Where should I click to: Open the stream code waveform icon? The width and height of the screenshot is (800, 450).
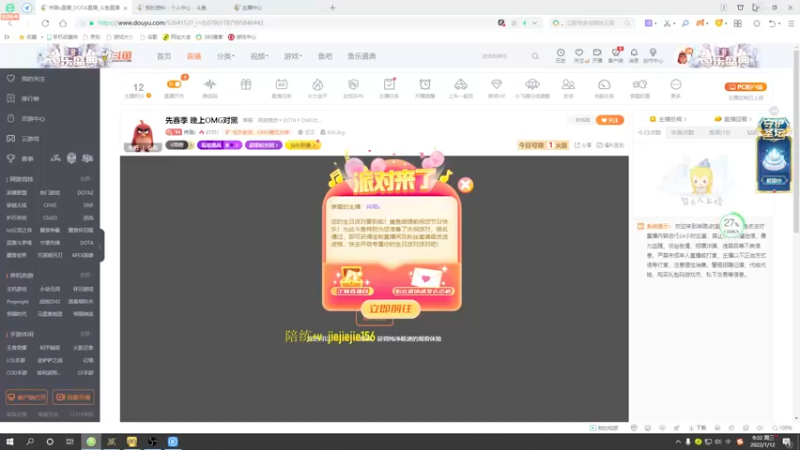point(210,84)
